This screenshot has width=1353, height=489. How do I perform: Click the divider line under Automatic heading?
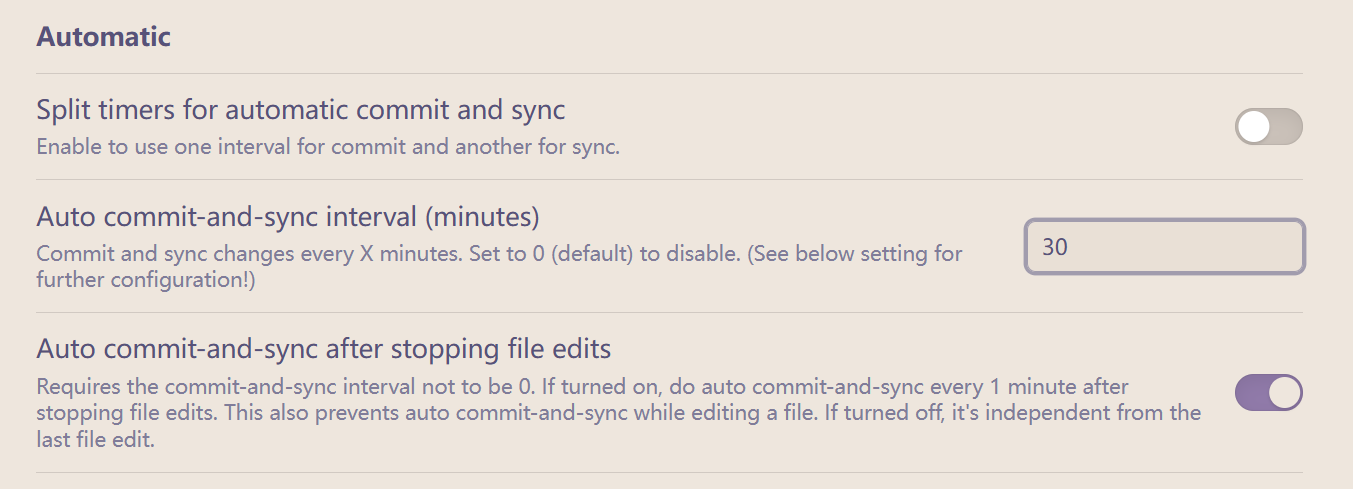tap(670, 73)
